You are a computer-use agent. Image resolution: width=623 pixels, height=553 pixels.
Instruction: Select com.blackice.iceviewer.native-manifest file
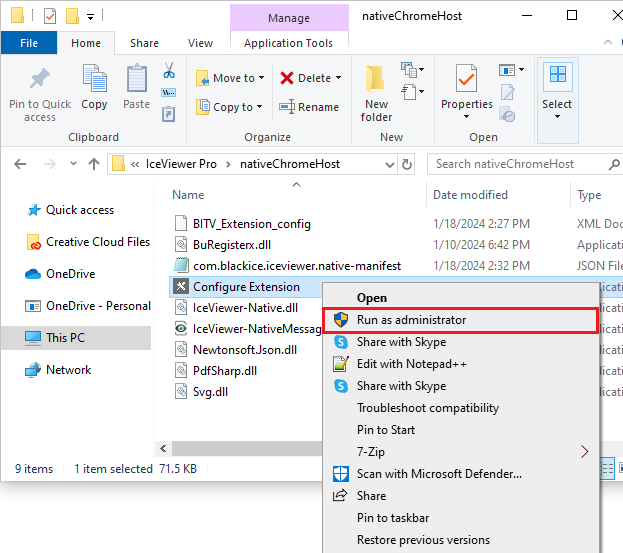(297, 265)
